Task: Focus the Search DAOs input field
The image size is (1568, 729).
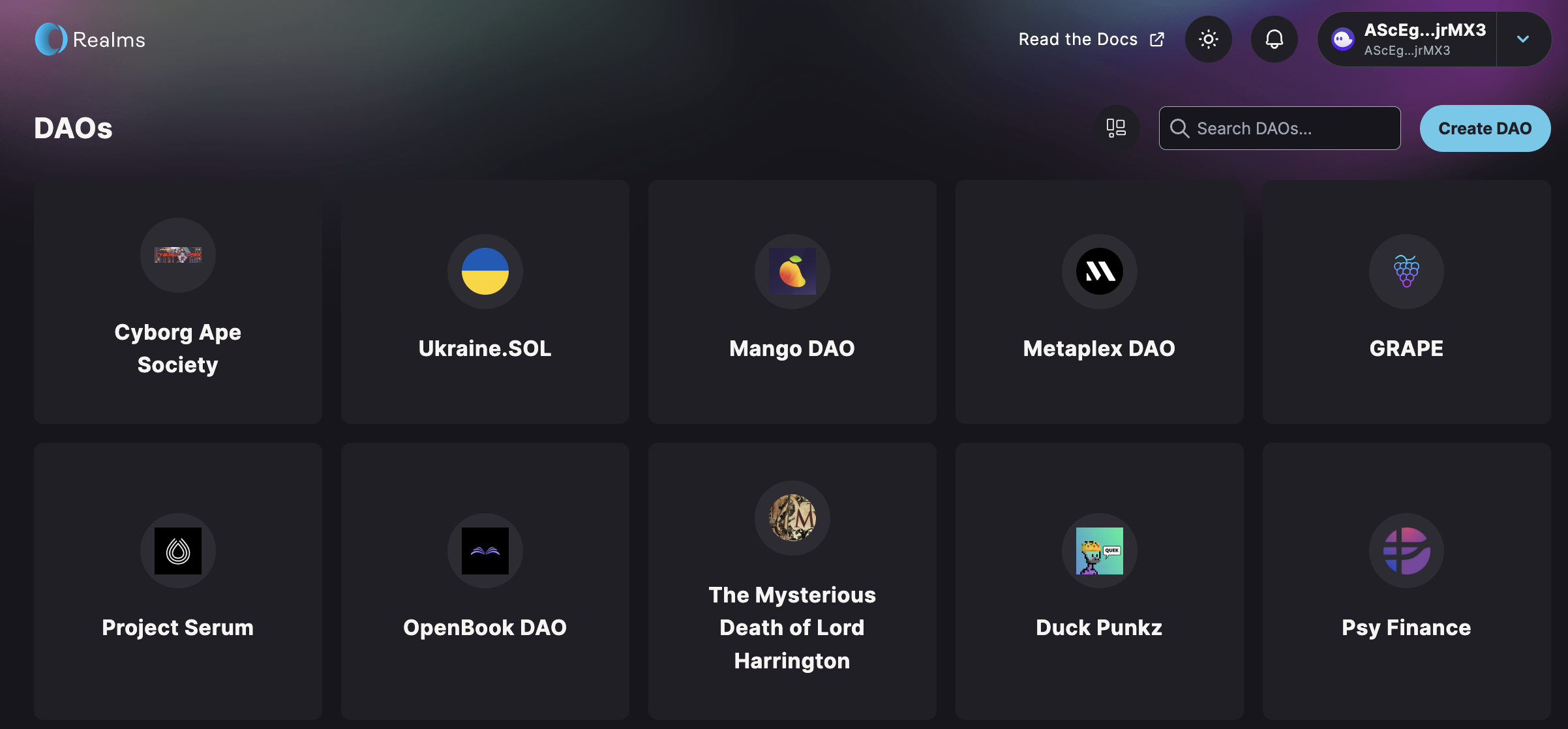Action: (1279, 128)
